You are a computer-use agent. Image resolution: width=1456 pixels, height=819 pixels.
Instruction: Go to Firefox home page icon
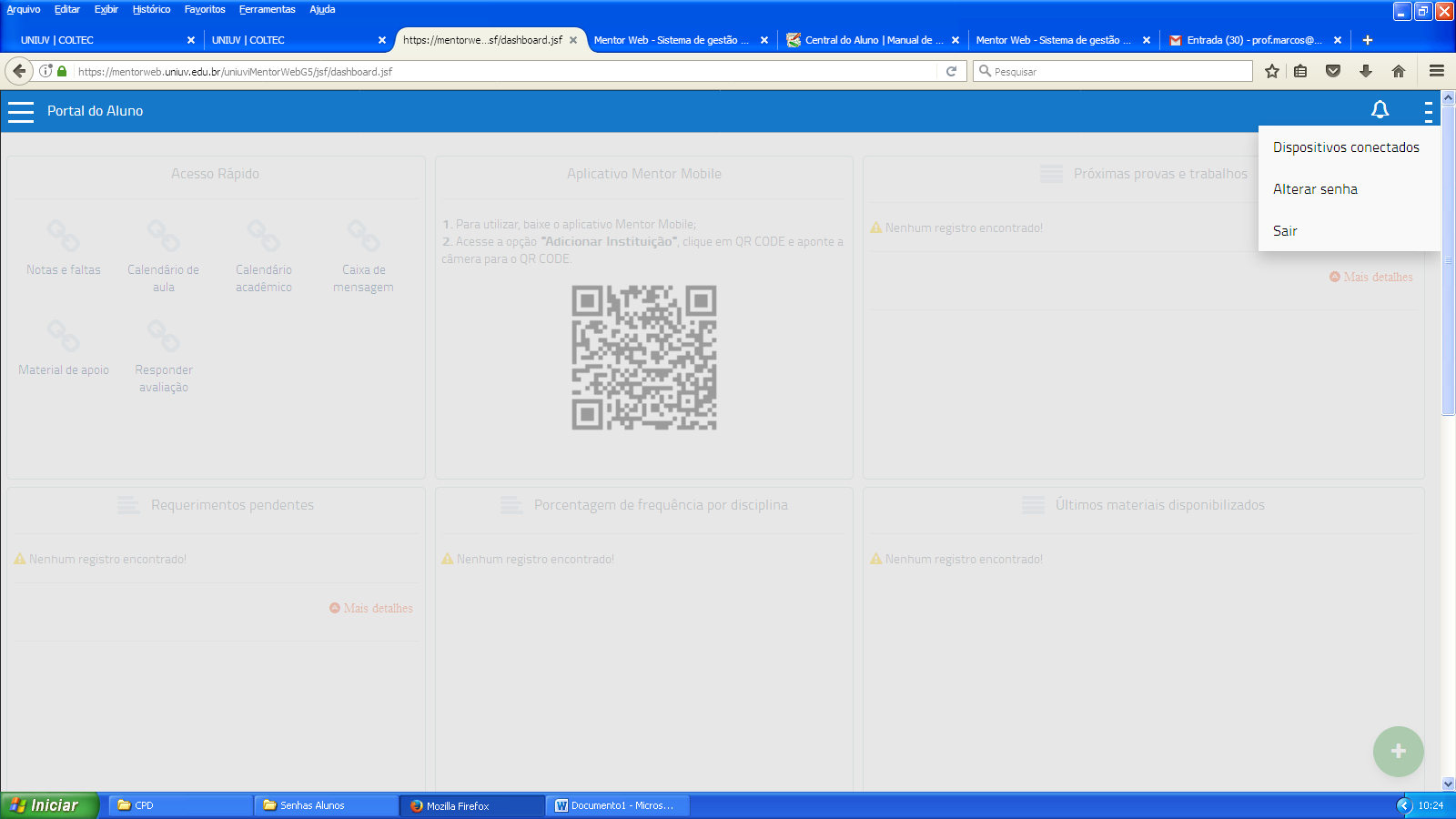1399,71
